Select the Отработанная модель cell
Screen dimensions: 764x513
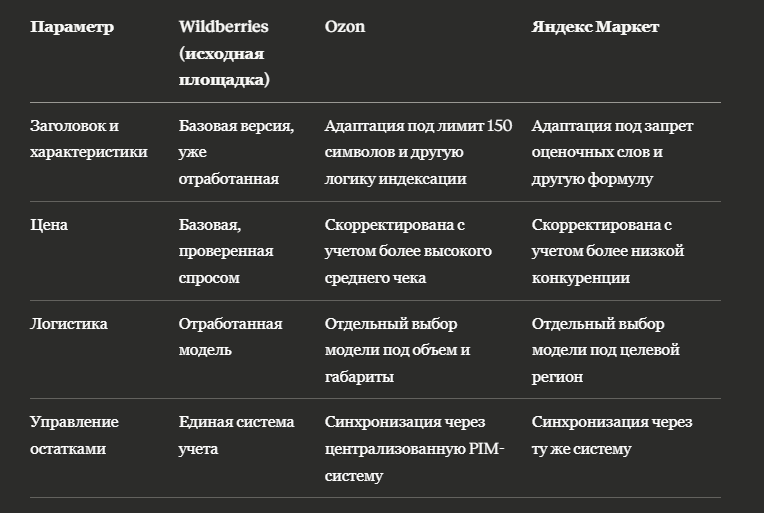(x=230, y=337)
